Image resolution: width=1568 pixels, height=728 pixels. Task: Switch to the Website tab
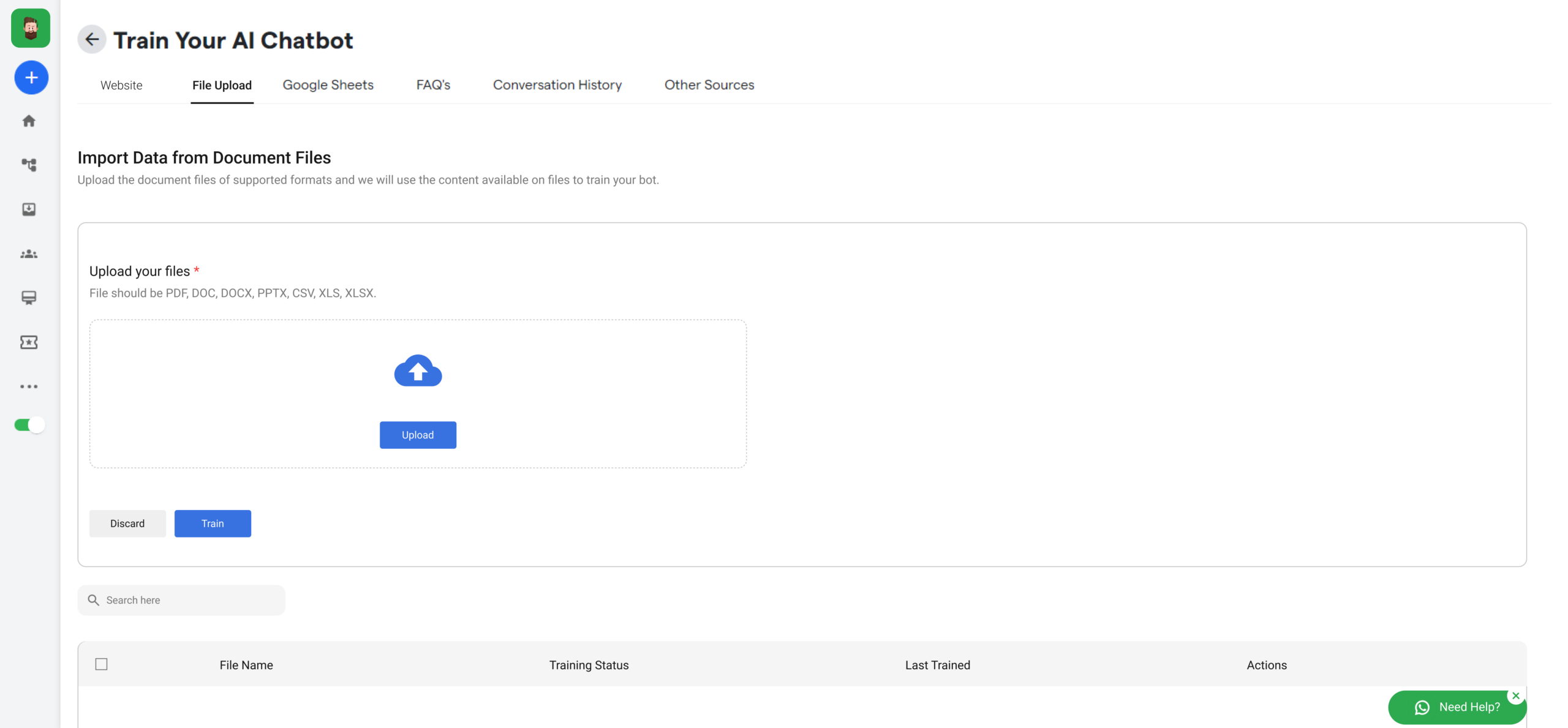121,85
